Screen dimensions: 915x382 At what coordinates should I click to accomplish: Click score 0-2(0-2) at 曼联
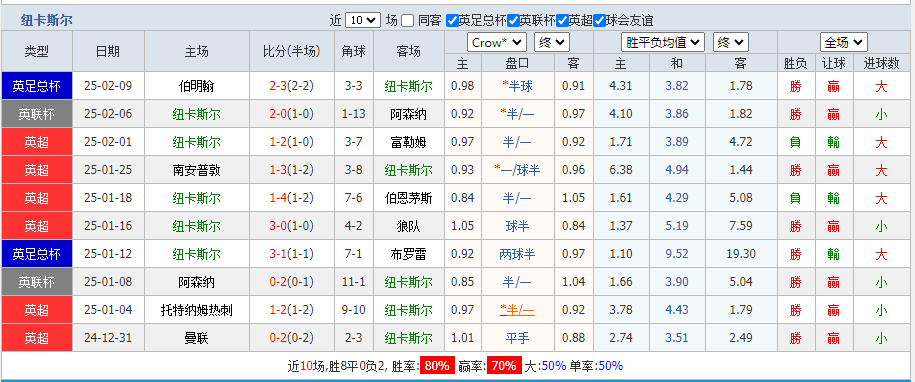pos(292,338)
